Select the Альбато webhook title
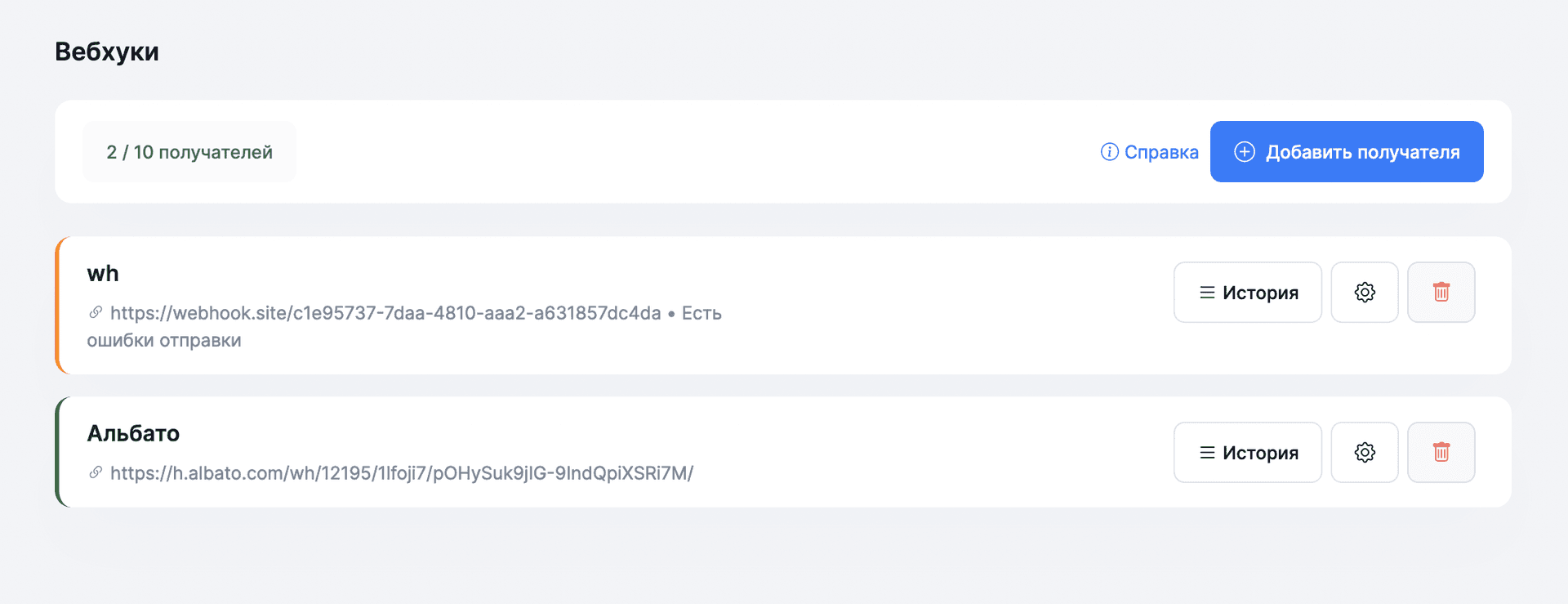The width and height of the screenshot is (1568, 604). click(x=133, y=433)
